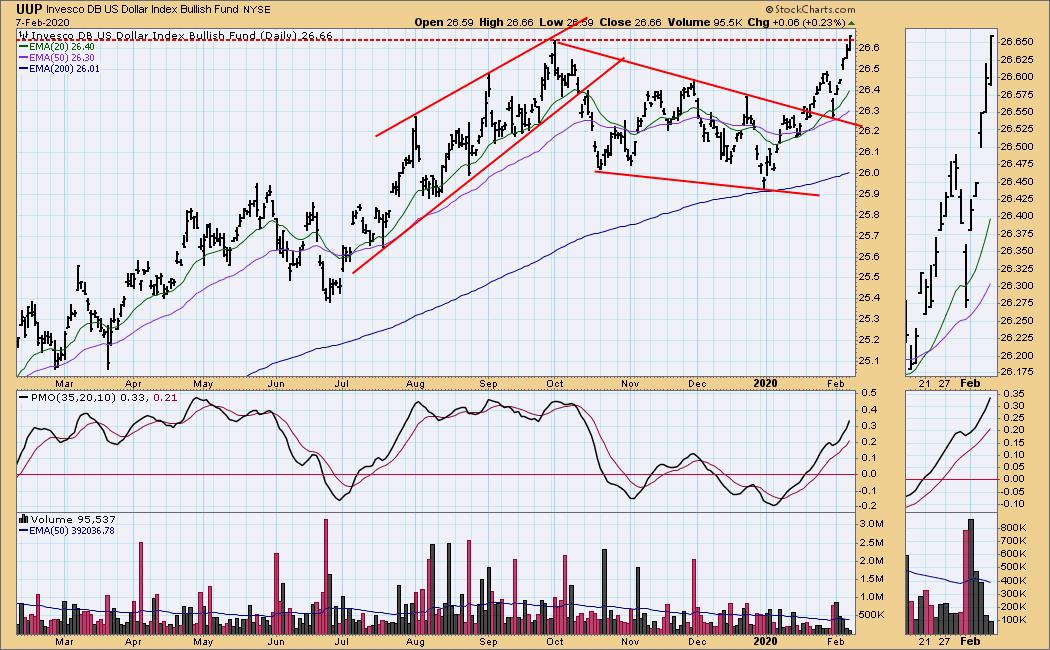Select the UUP ticker symbol
Viewport: 1050px width, 650px height.
[29, 9]
